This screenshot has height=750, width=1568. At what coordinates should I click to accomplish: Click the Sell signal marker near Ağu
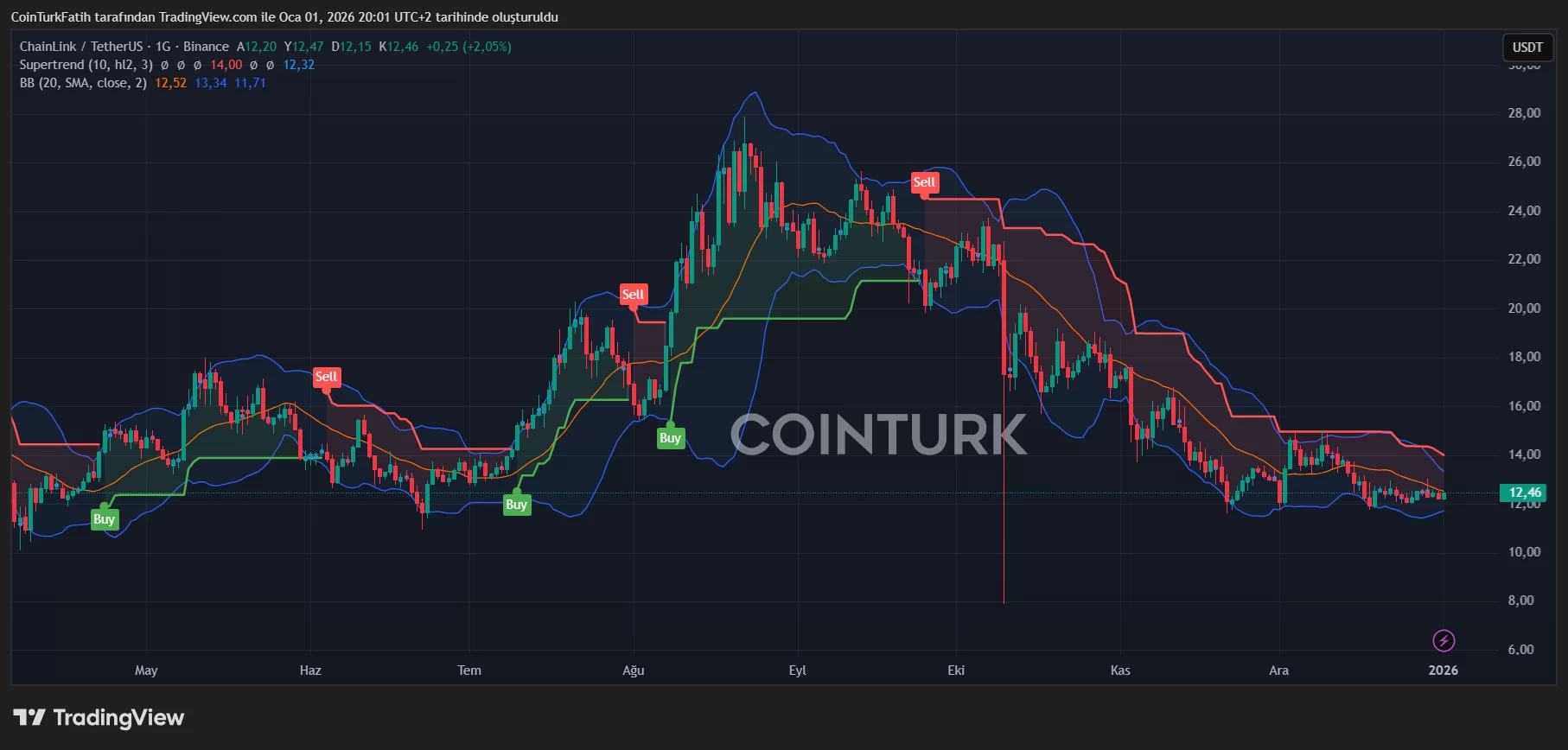(633, 295)
